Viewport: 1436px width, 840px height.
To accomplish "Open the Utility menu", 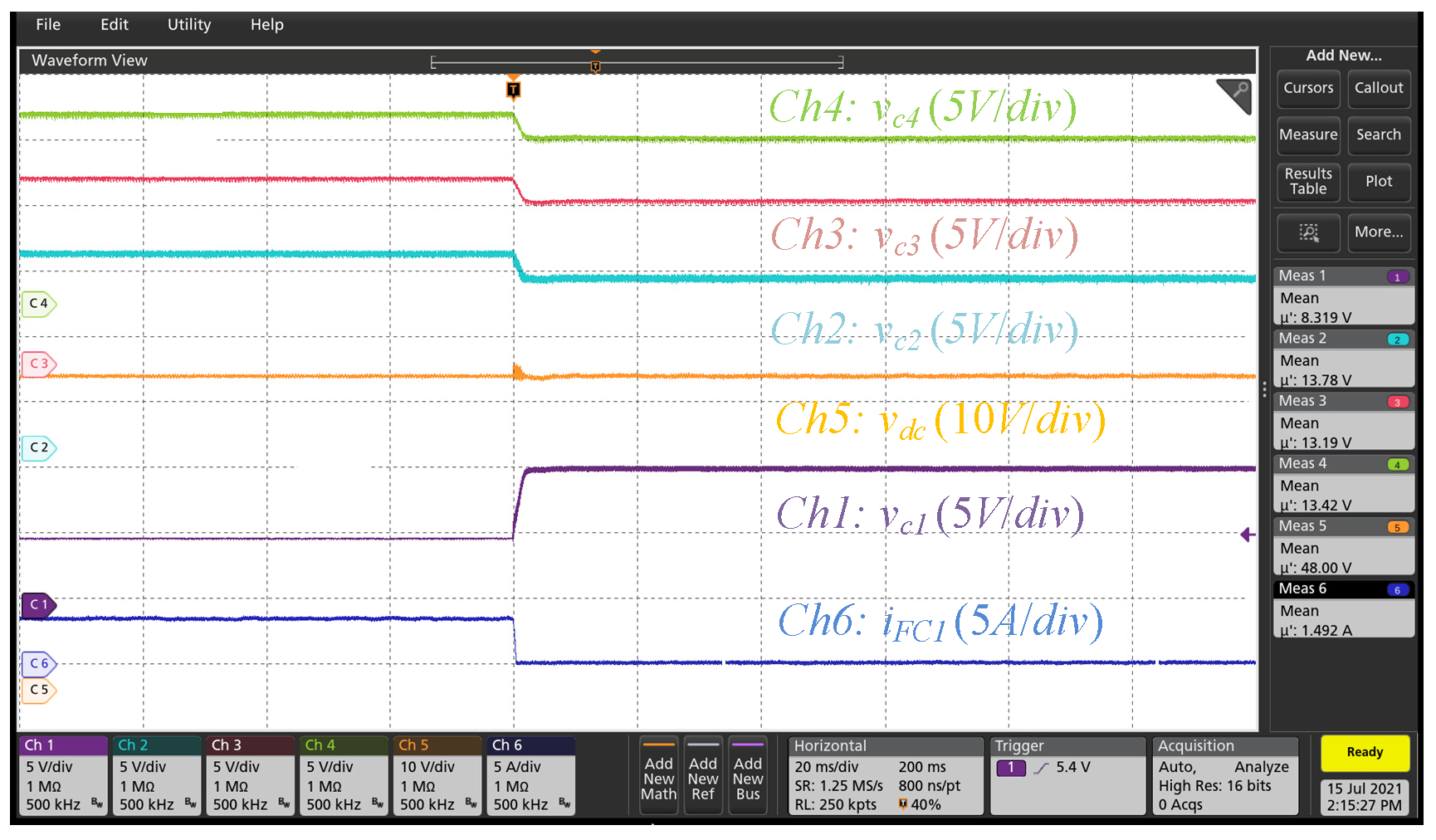I will coord(189,25).
